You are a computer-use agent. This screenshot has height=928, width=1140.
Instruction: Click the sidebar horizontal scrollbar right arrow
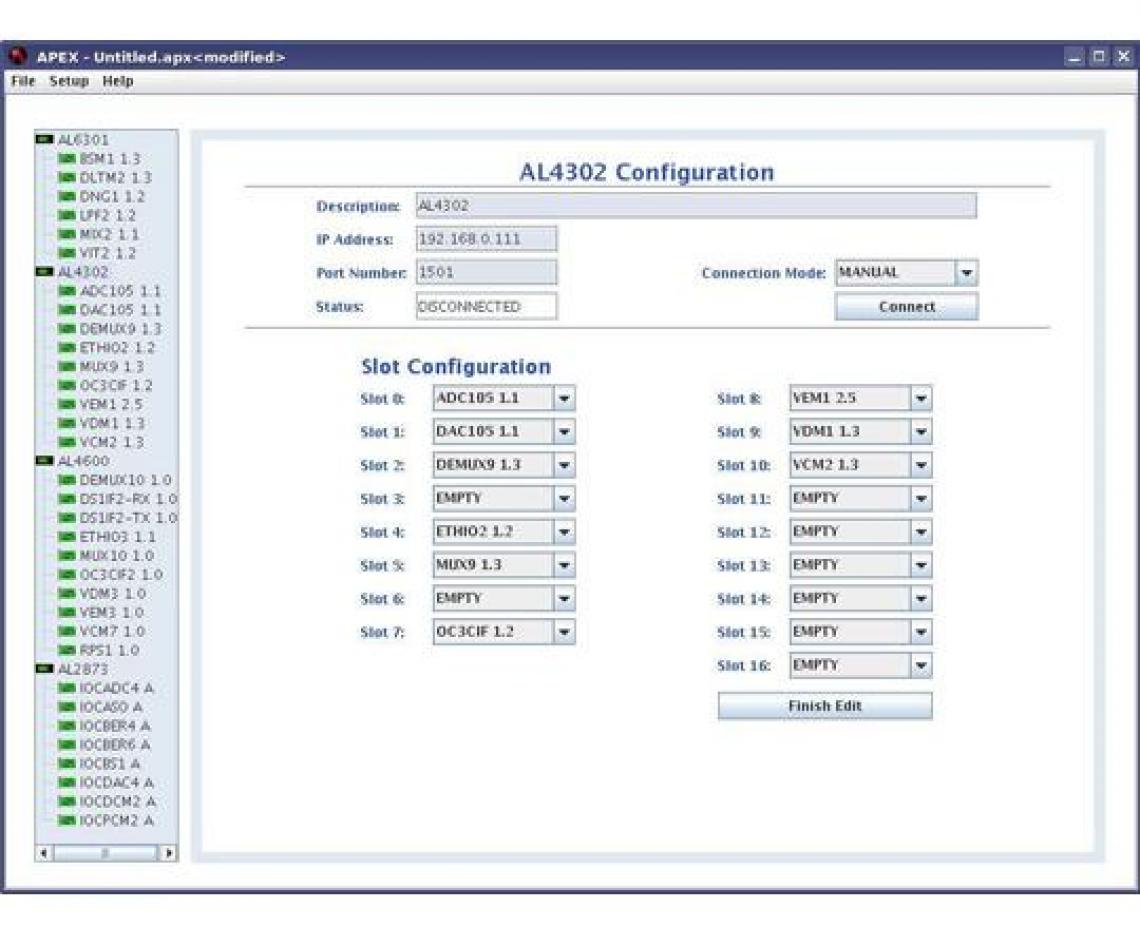coord(167,851)
